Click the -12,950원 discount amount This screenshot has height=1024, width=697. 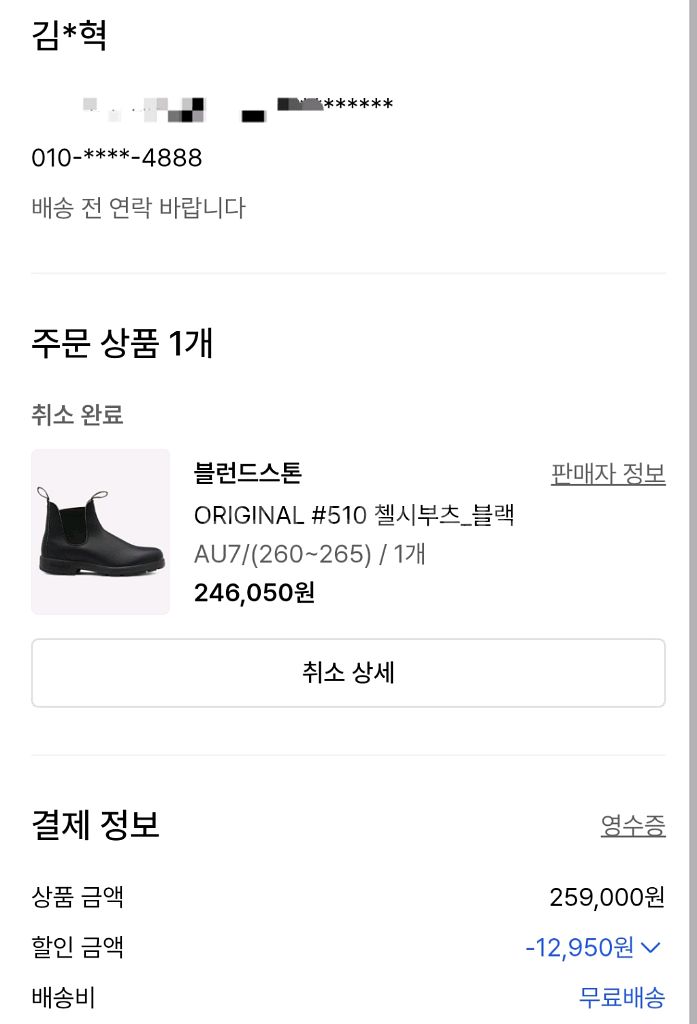pos(579,947)
